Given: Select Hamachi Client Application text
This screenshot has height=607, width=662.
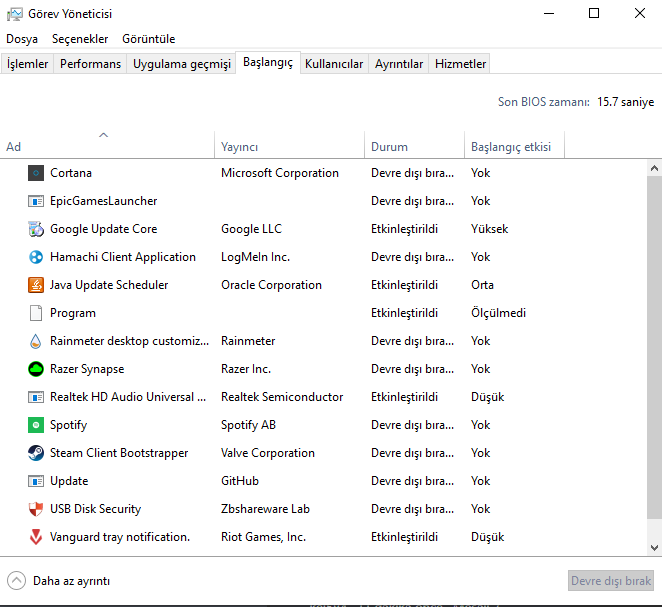Looking at the screenshot, I should [123, 257].
